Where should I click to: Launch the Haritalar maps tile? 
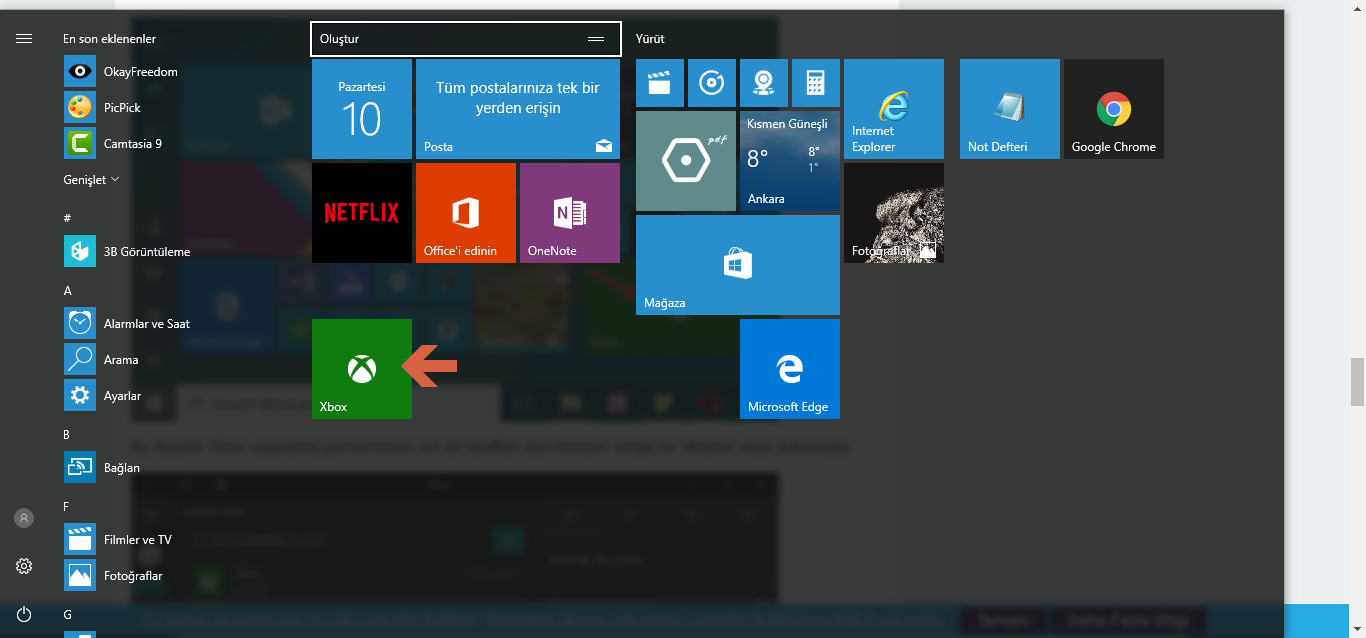click(x=764, y=83)
